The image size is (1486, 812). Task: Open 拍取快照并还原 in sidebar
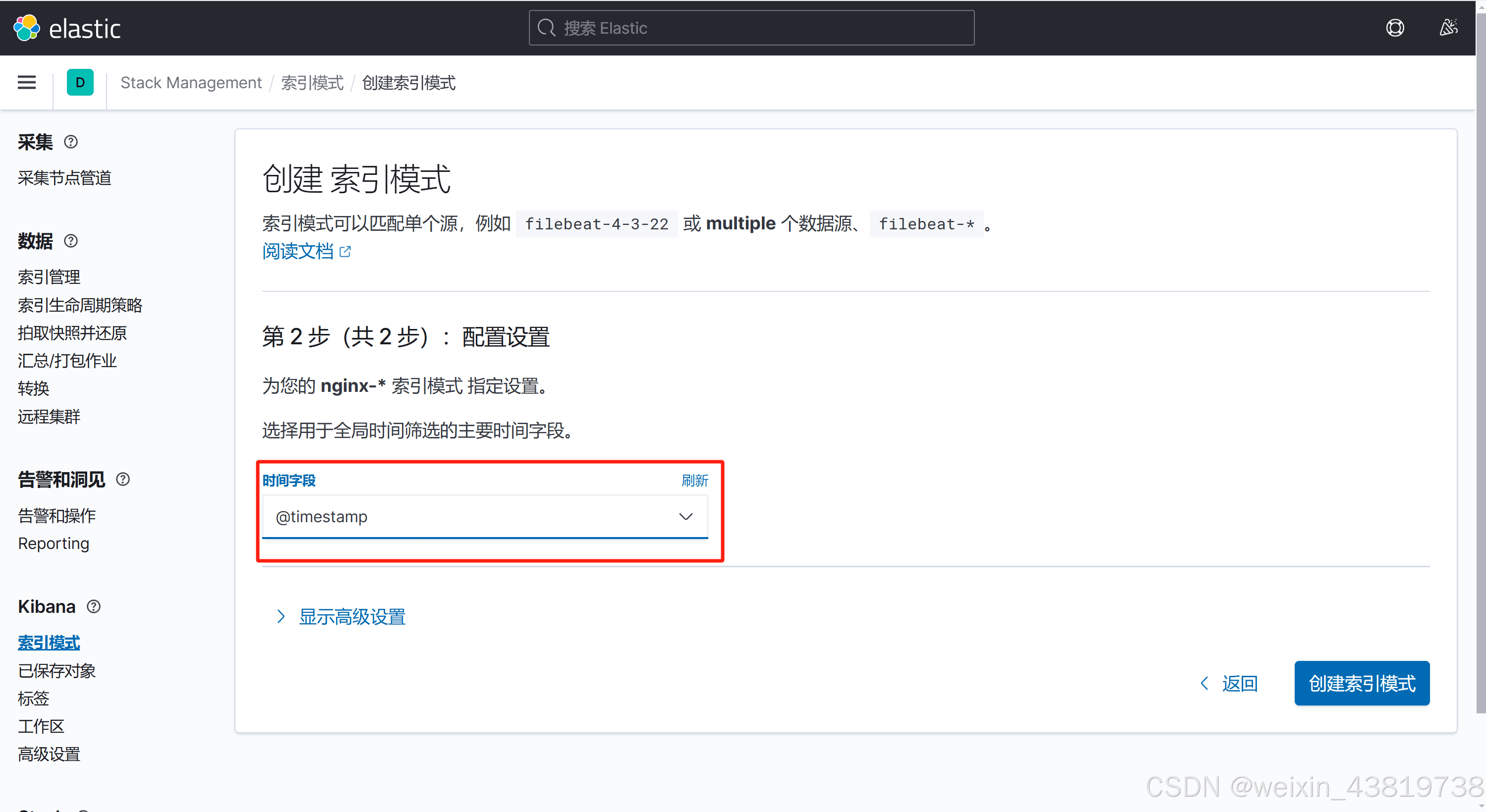point(72,333)
